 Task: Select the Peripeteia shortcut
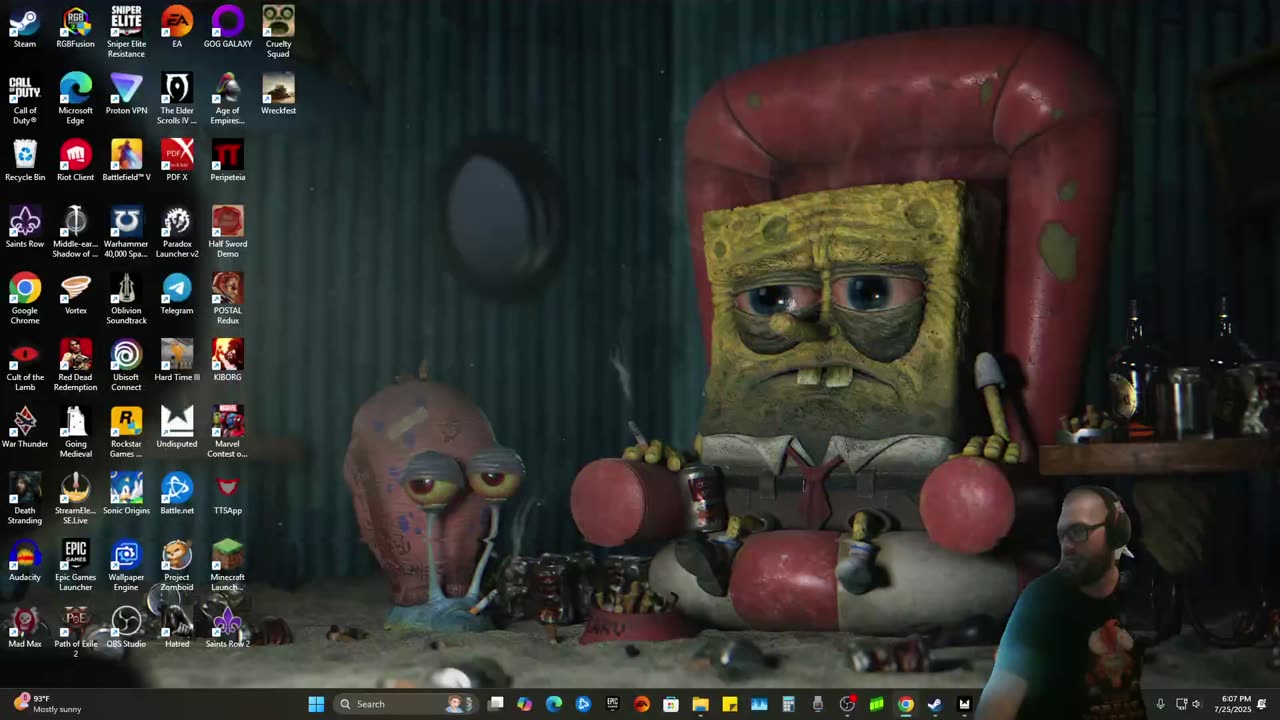(x=228, y=161)
